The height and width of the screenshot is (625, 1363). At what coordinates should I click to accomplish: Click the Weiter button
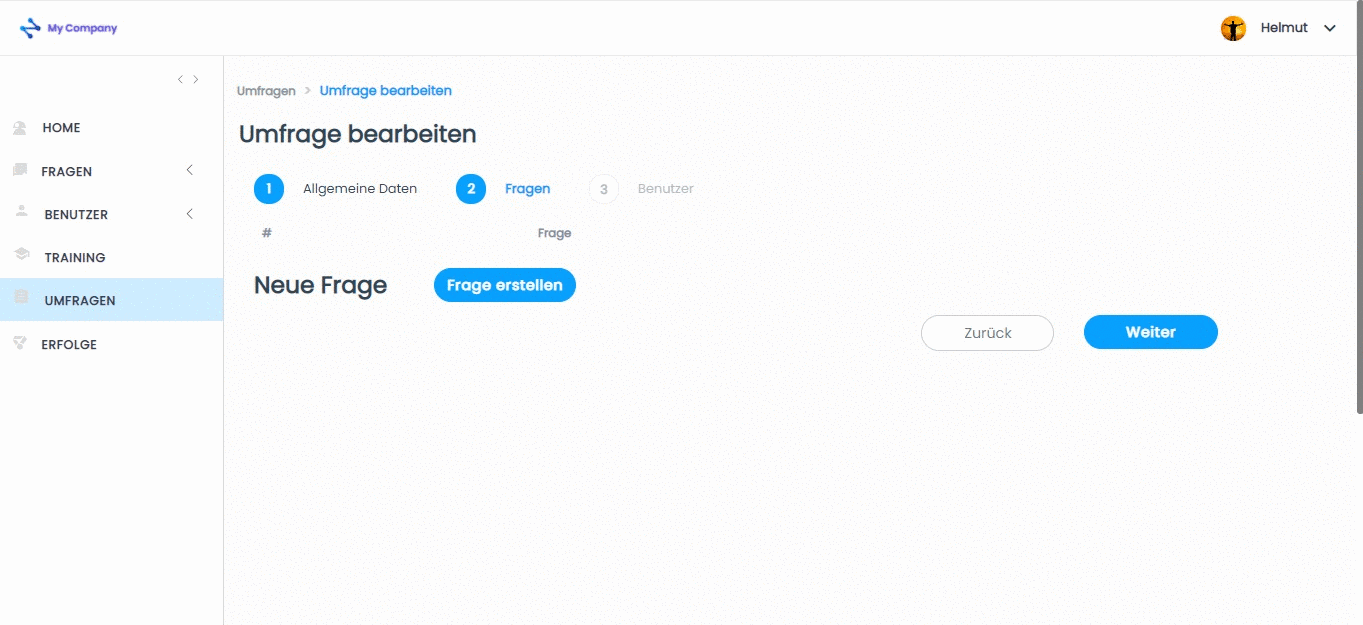(x=1151, y=332)
